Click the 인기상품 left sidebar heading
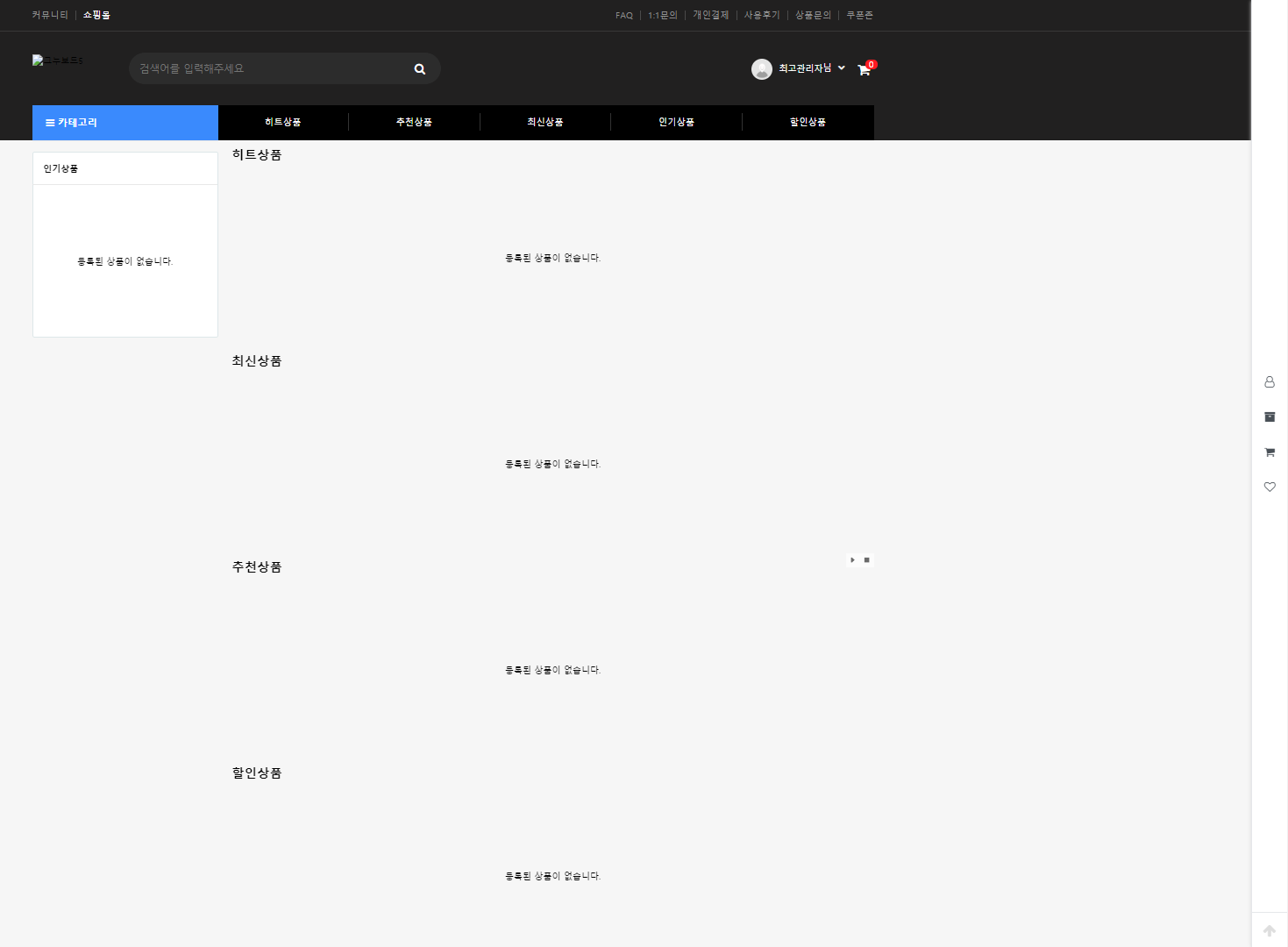Screen dimensions: 1288x947 coord(60,168)
